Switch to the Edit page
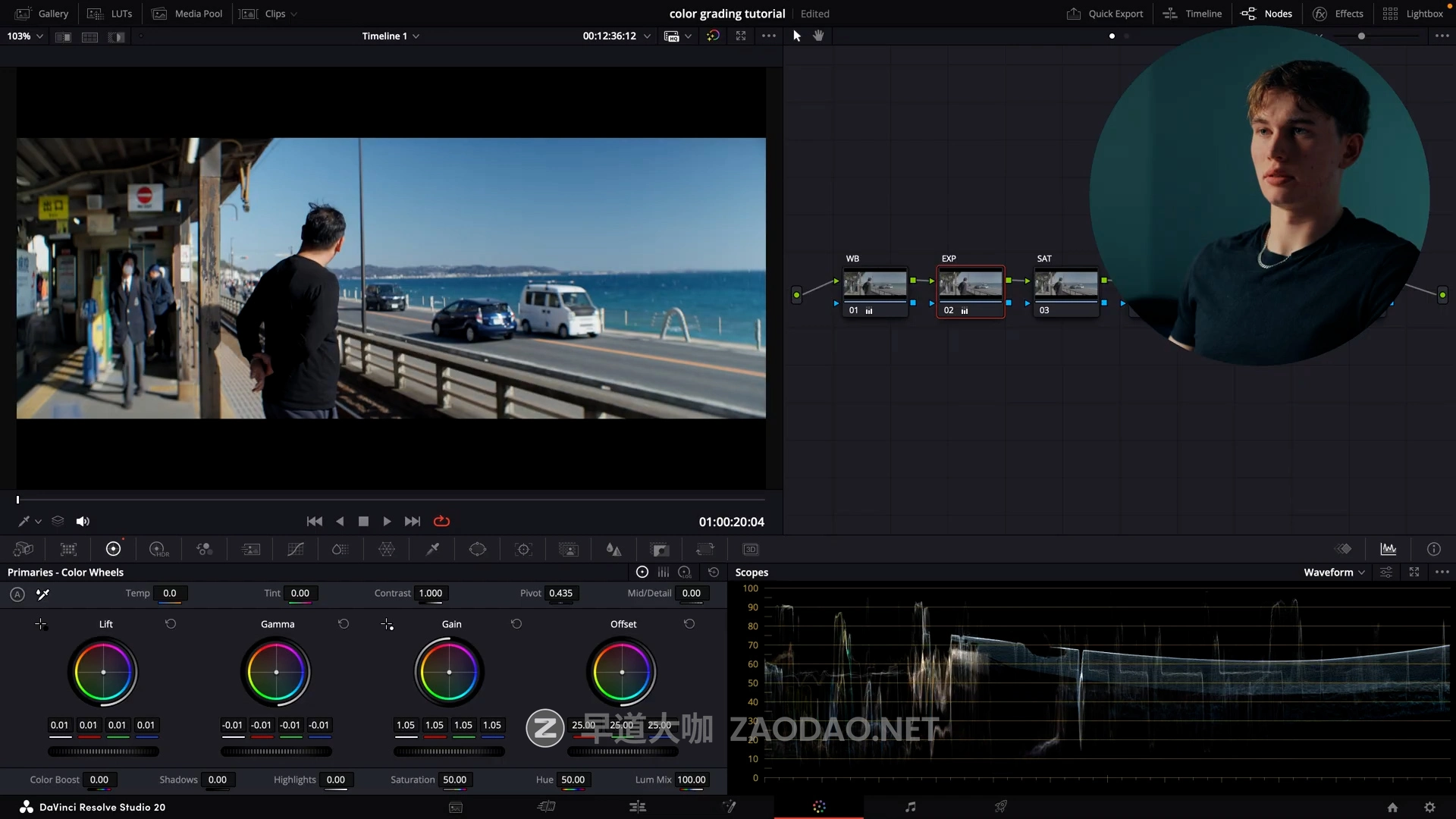This screenshot has height=819, width=1456. click(x=638, y=807)
